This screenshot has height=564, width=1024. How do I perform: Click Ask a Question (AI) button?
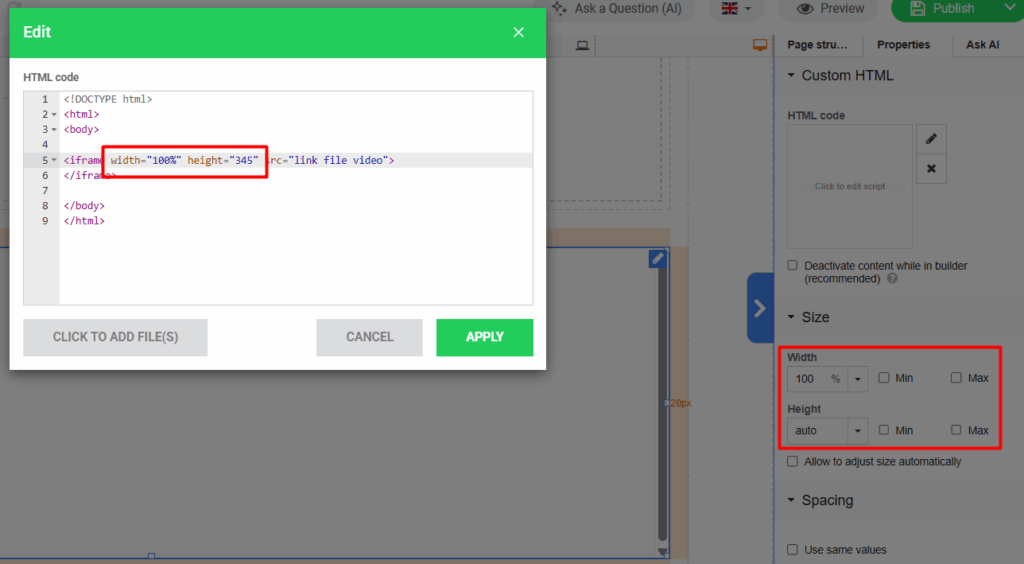point(617,8)
